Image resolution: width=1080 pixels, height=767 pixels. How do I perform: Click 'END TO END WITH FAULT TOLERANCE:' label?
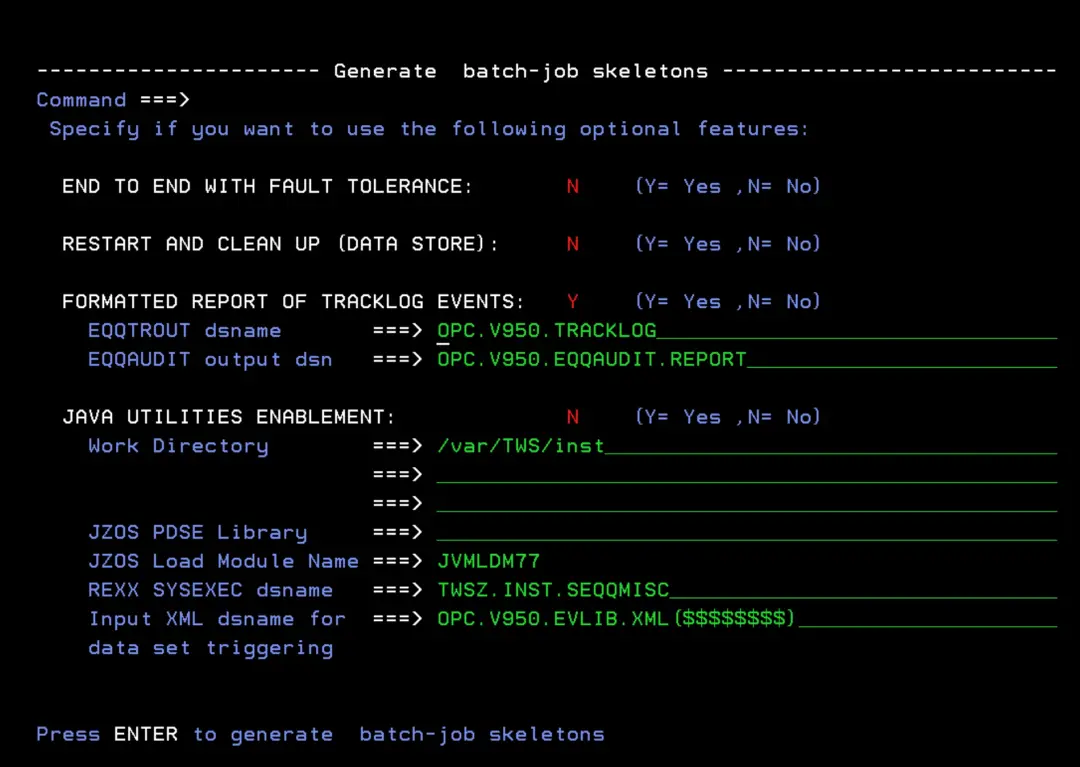click(x=267, y=187)
